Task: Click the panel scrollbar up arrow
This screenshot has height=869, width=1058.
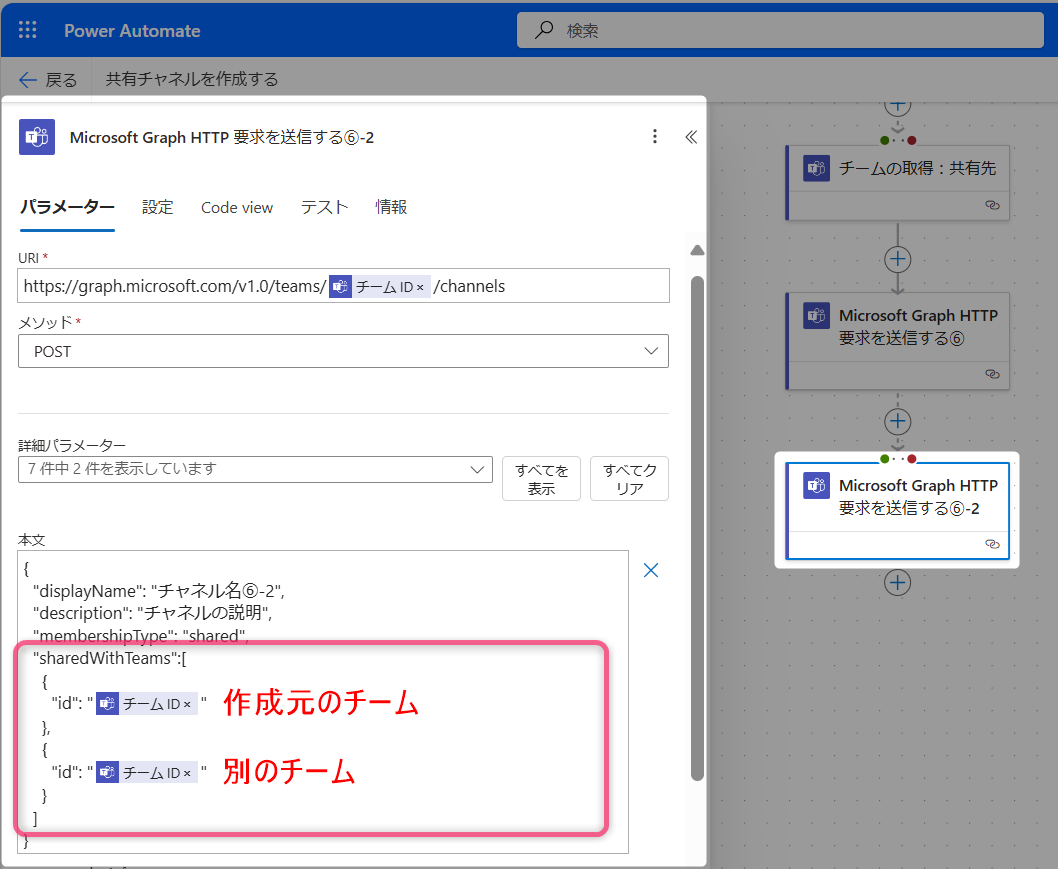Action: pyautogui.click(x=698, y=250)
